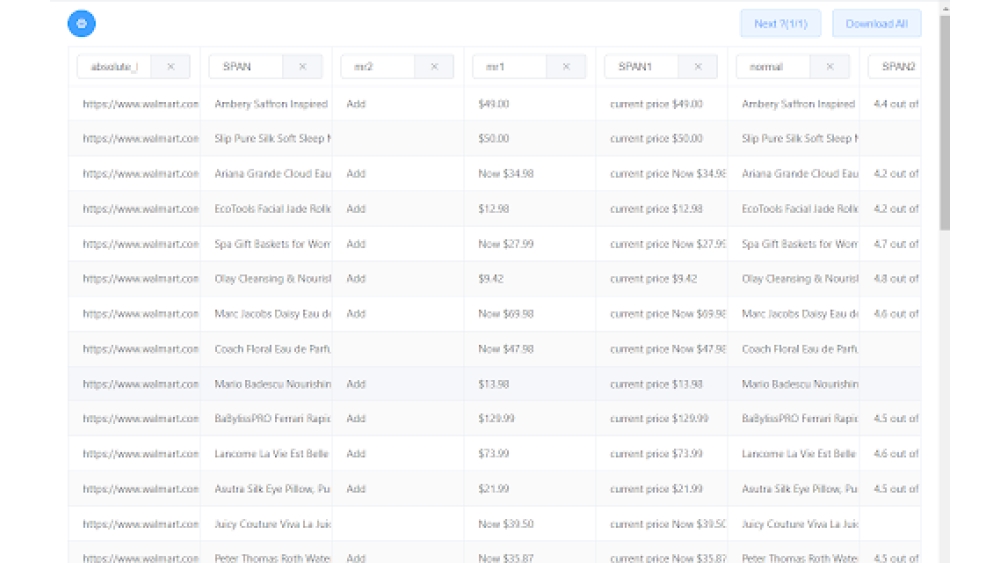Click the vertical scrollbar thumb
Viewport: 1000px width, 563px height.
[x=945, y=121]
